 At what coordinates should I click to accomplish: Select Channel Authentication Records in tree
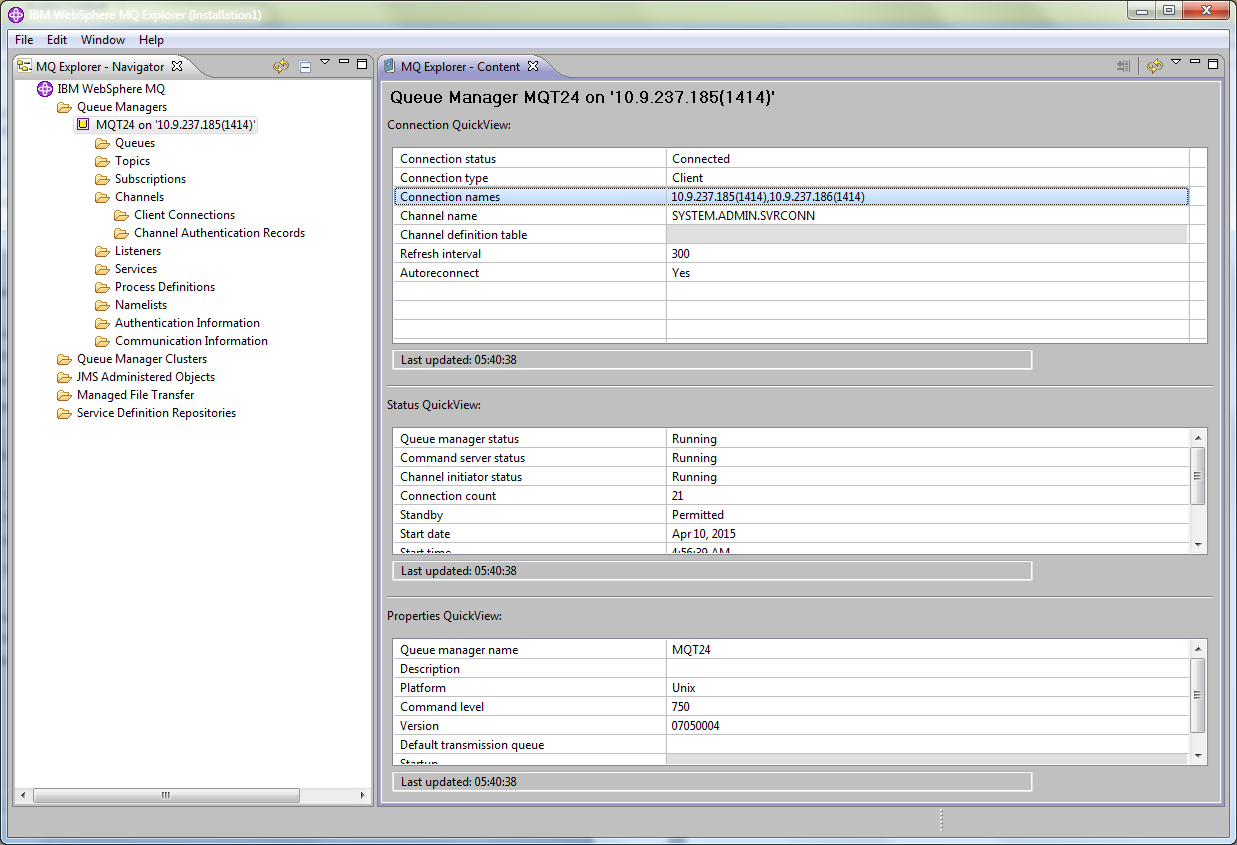click(219, 233)
